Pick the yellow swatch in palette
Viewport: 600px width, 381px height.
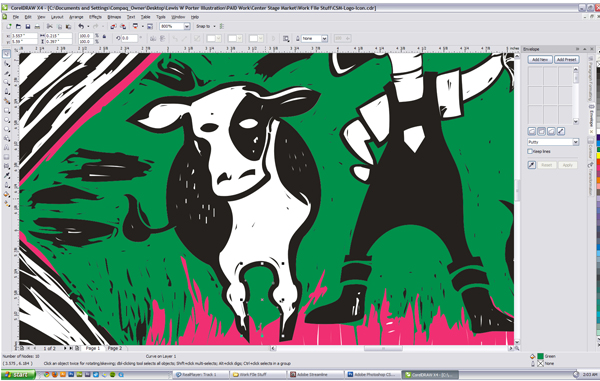tap(598, 156)
